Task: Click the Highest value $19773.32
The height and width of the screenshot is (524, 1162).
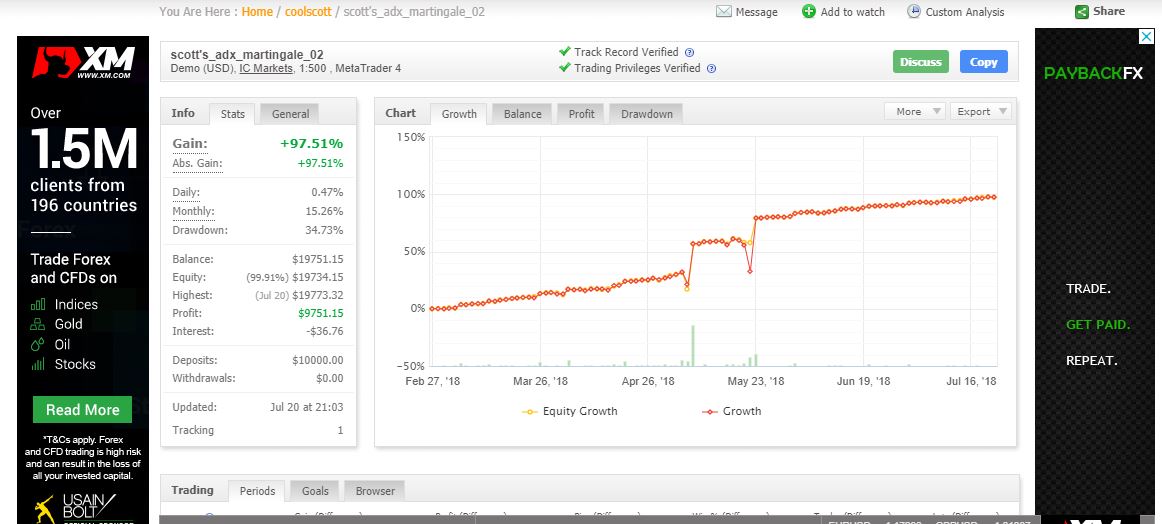Action: [x=317, y=296]
